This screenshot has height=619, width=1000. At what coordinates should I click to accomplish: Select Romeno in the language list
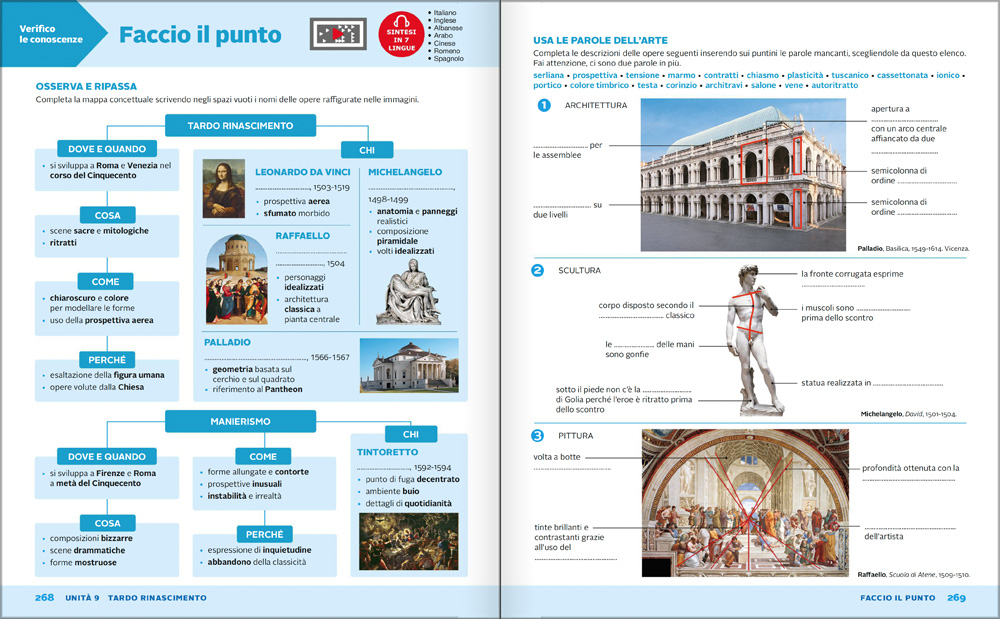coord(447,51)
